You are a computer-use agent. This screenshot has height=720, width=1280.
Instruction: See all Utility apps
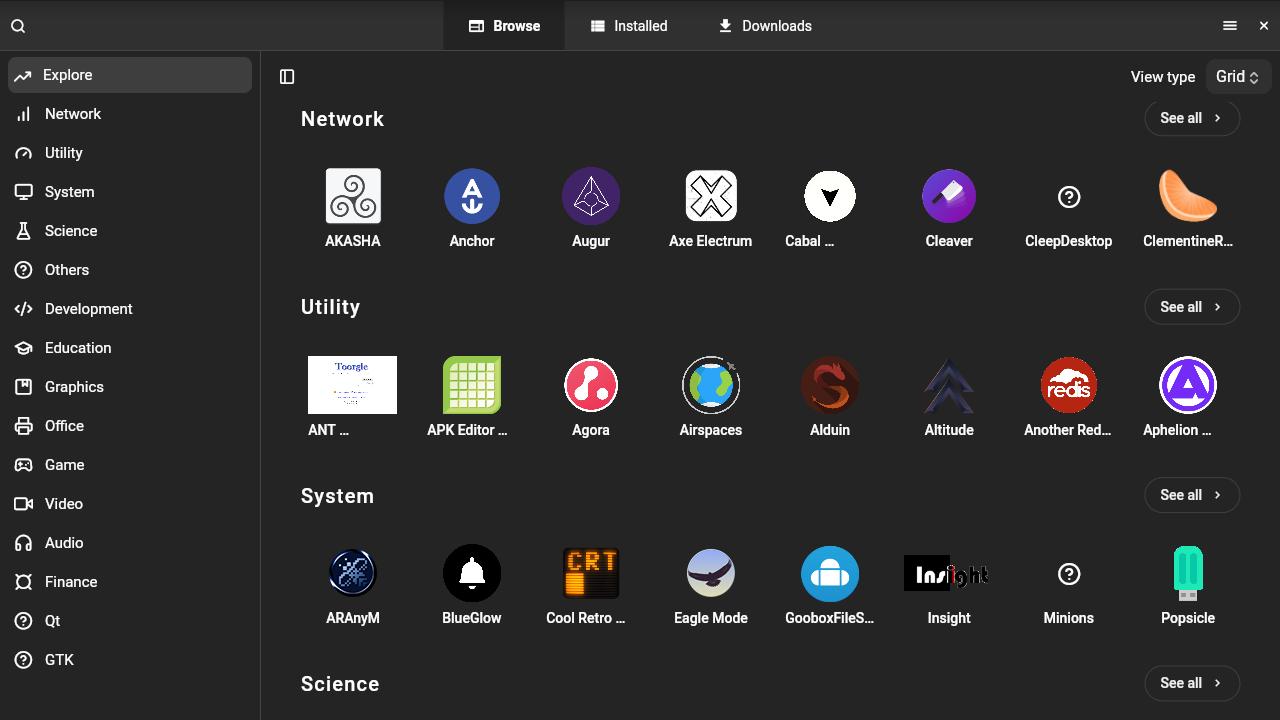click(1192, 307)
